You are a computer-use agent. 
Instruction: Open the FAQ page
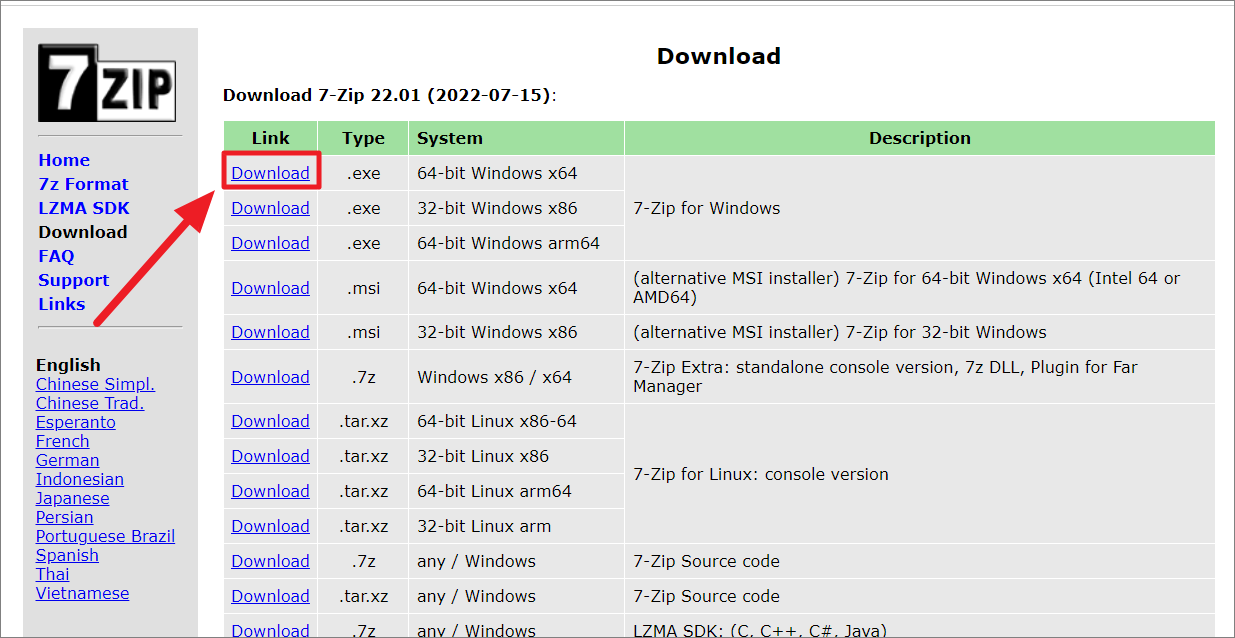pos(56,256)
